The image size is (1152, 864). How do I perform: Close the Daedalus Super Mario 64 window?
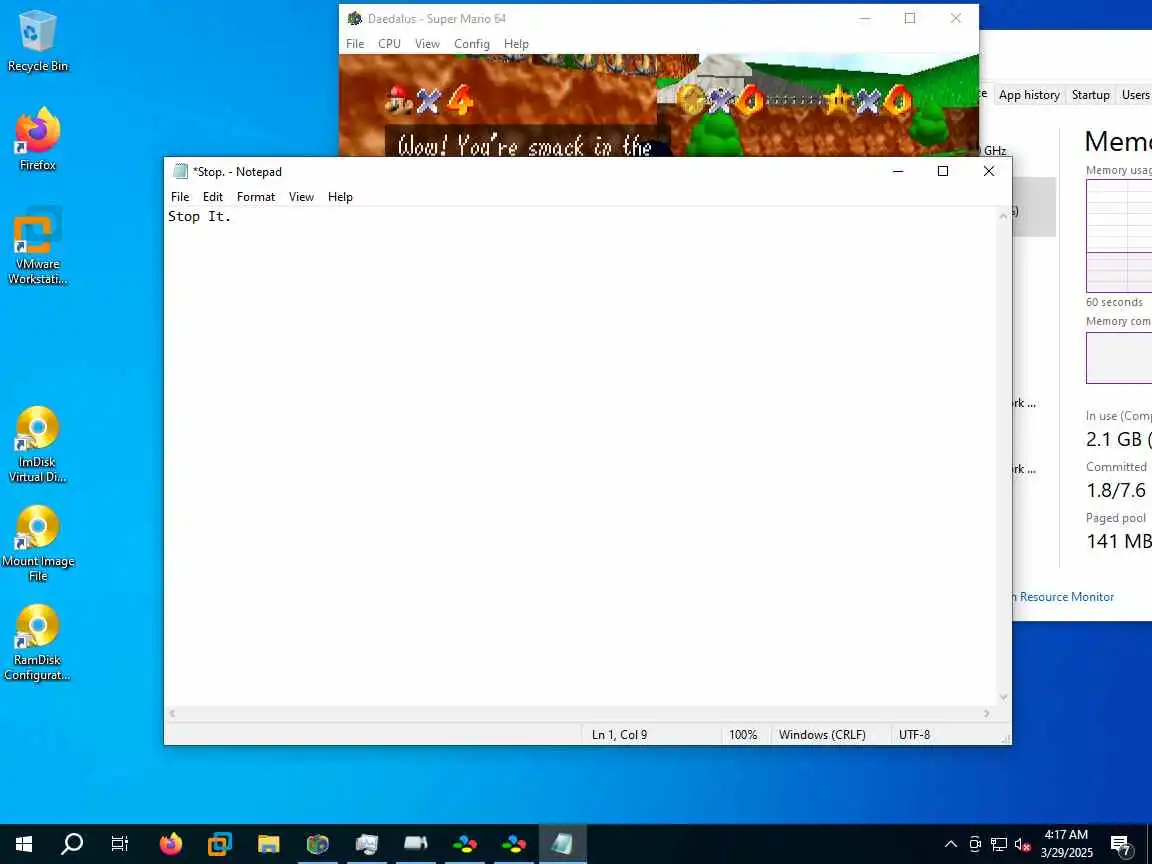coord(956,18)
